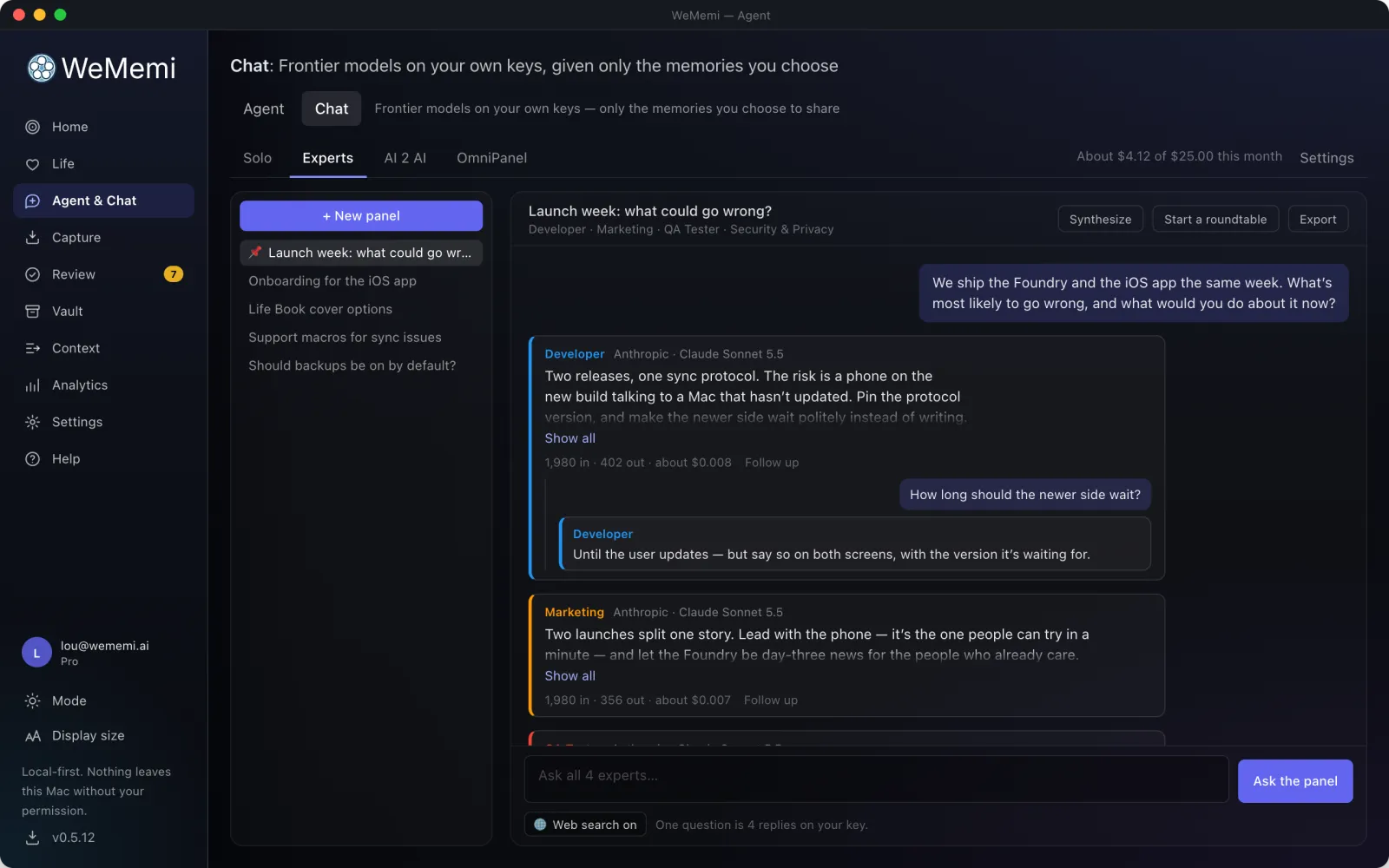Switch to the Solo tab
The height and width of the screenshot is (868, 1389).
coord(257,158)
